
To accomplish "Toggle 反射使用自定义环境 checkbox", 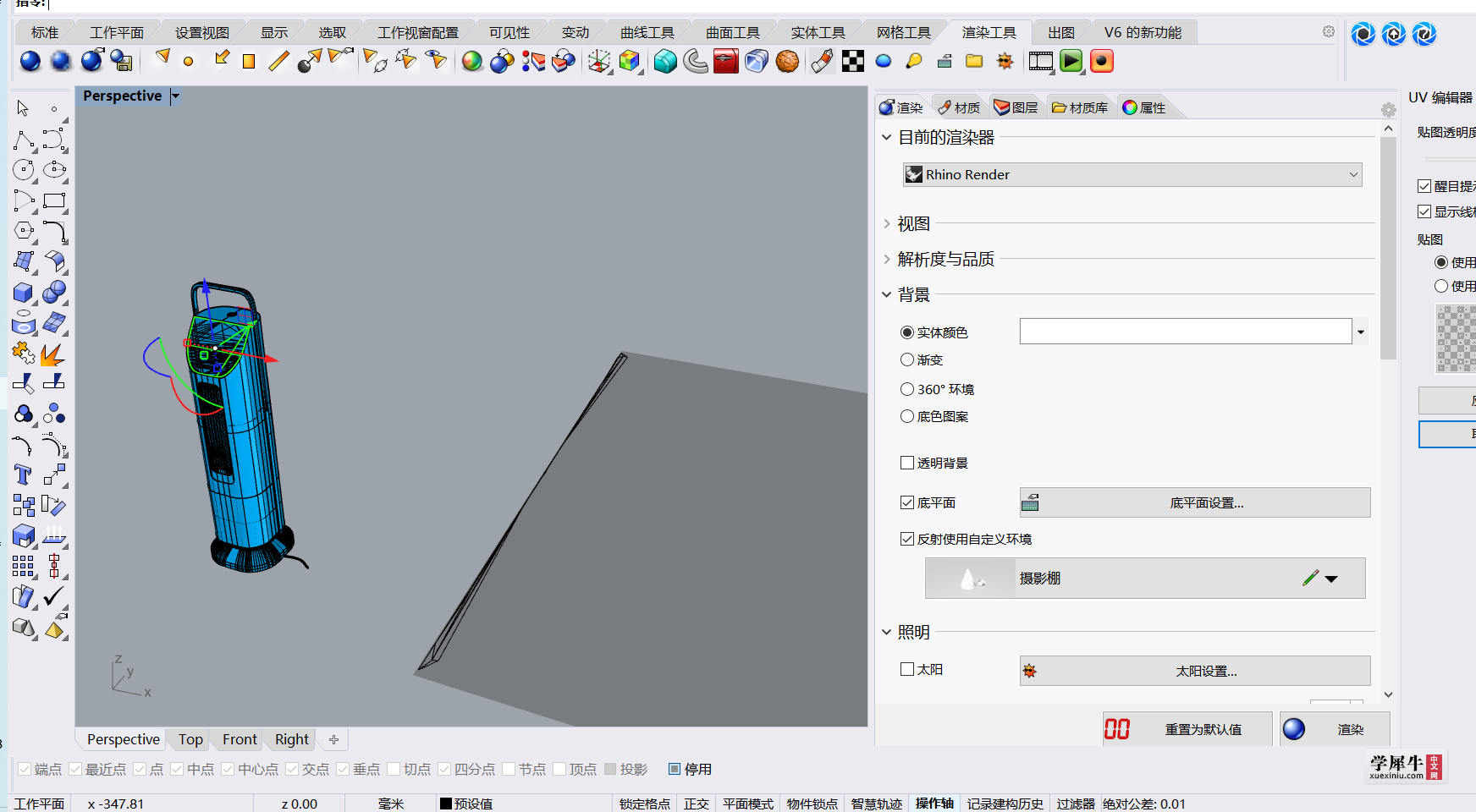I will point(907,539).
